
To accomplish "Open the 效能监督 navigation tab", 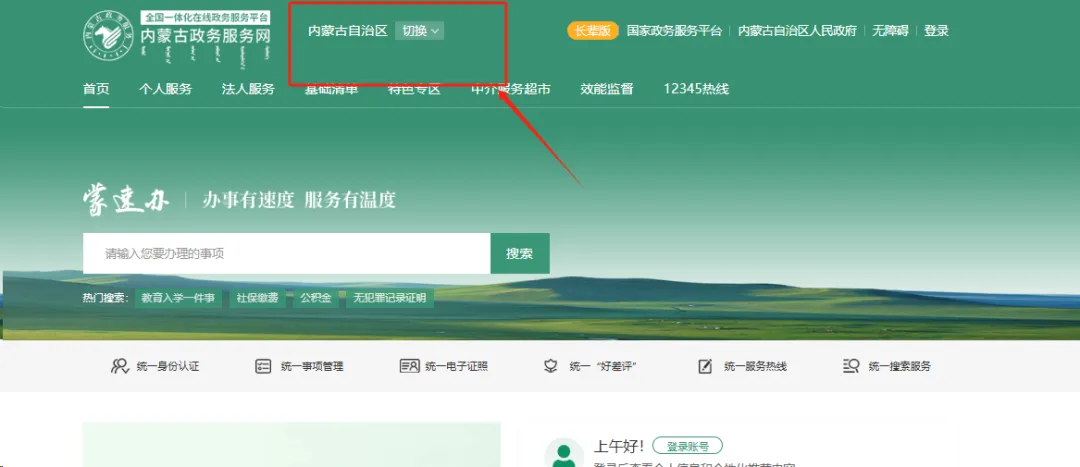I will 607,89.
